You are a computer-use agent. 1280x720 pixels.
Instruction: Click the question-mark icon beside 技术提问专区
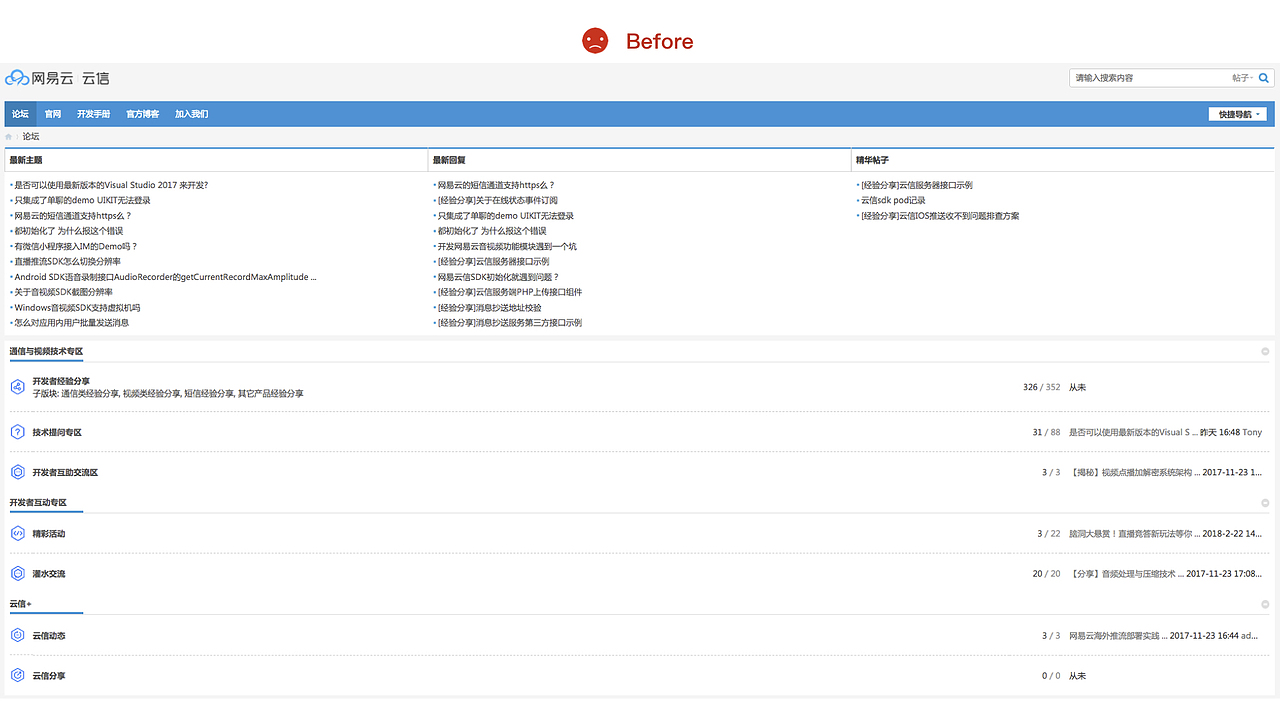pyautogui.click(x=17, y=432)
